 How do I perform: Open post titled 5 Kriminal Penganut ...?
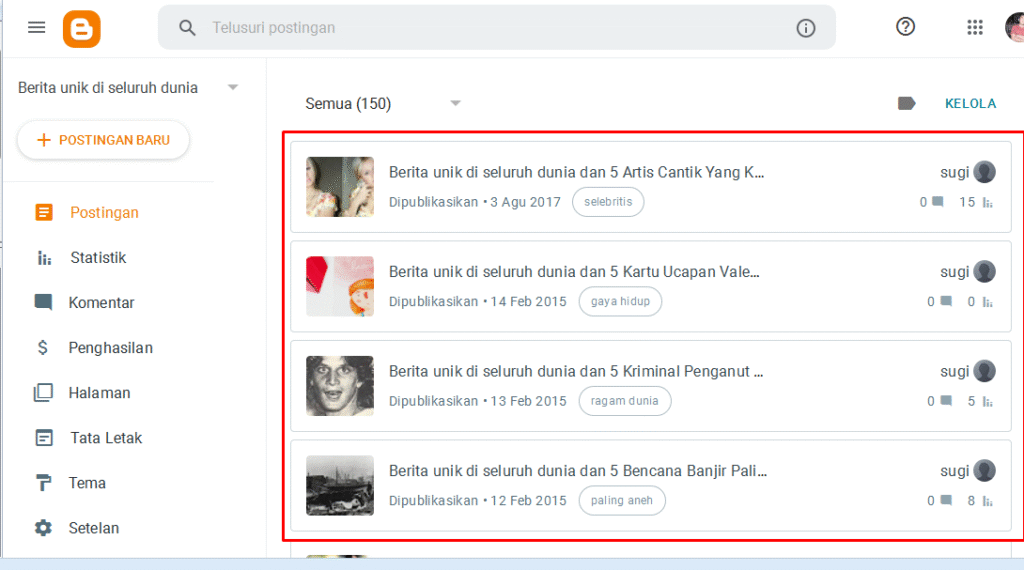tap(576, 371)
